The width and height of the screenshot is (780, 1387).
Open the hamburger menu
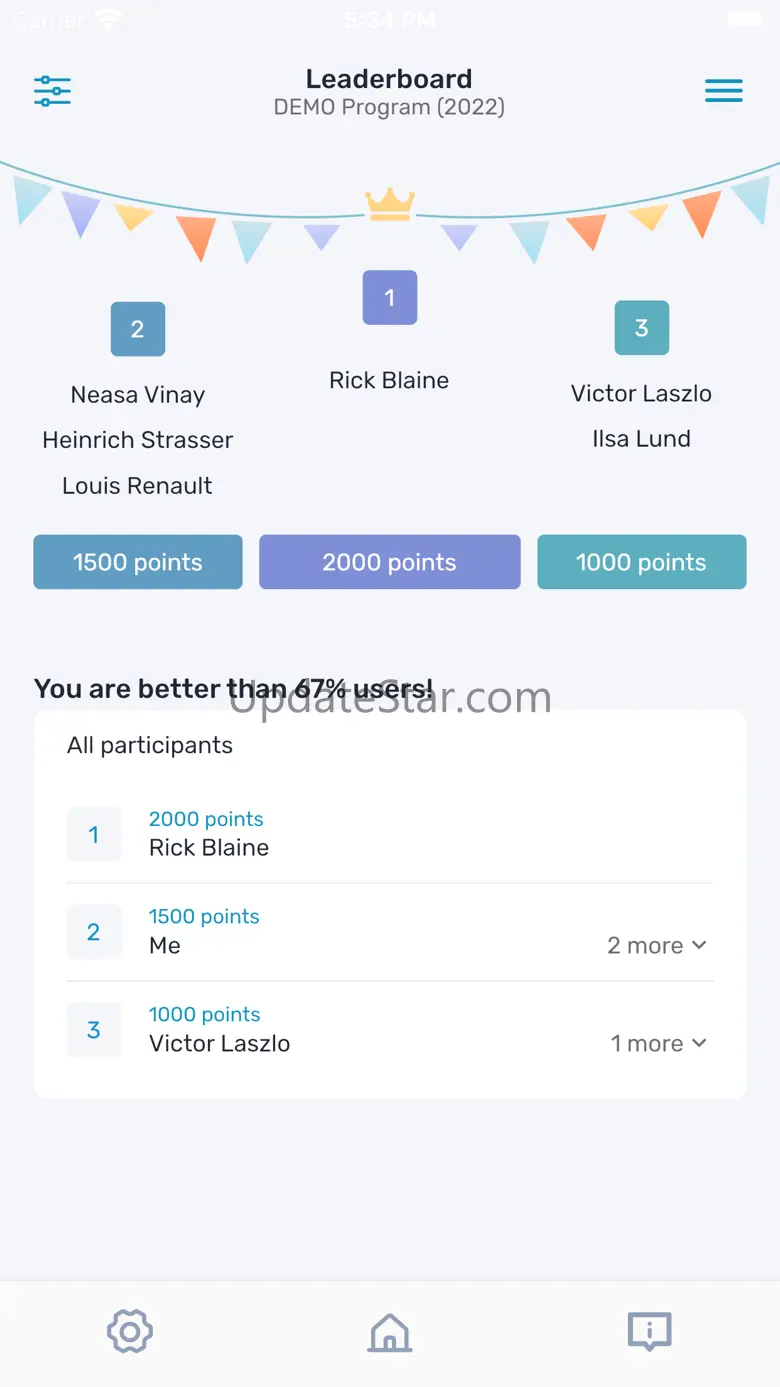[x=724, y=91]
